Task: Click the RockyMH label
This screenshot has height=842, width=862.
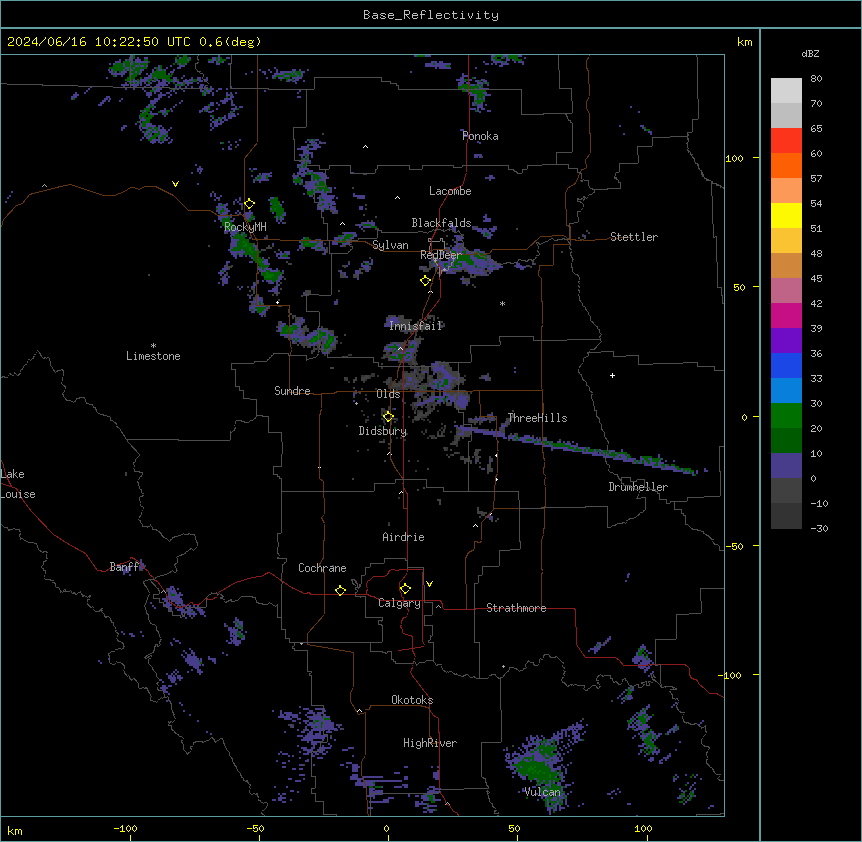Action: point(245,227)
